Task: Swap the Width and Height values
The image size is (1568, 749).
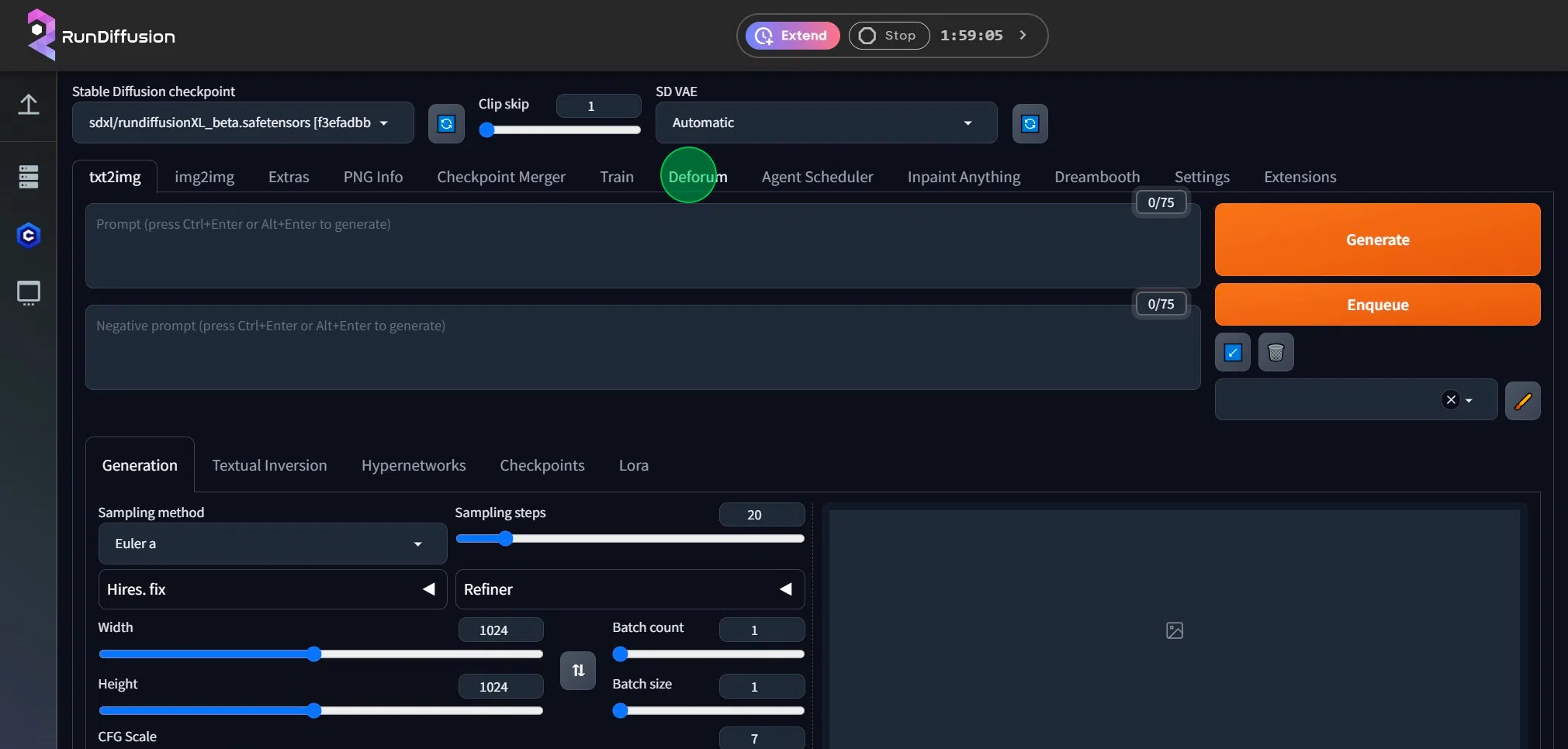Action: [577, 671]
